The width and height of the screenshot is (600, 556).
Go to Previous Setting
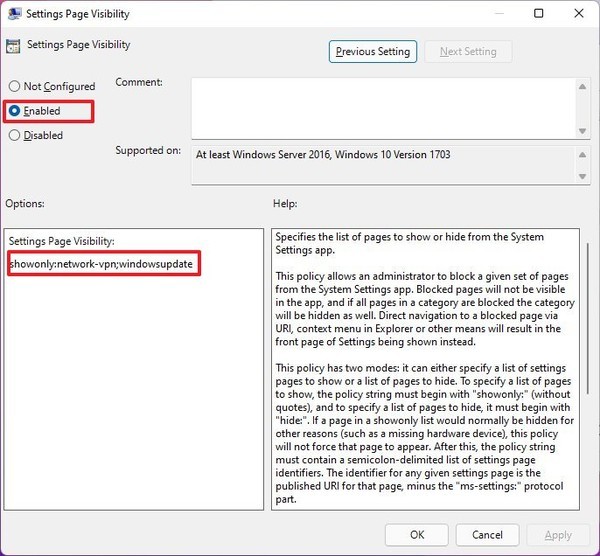click(373, 52)
